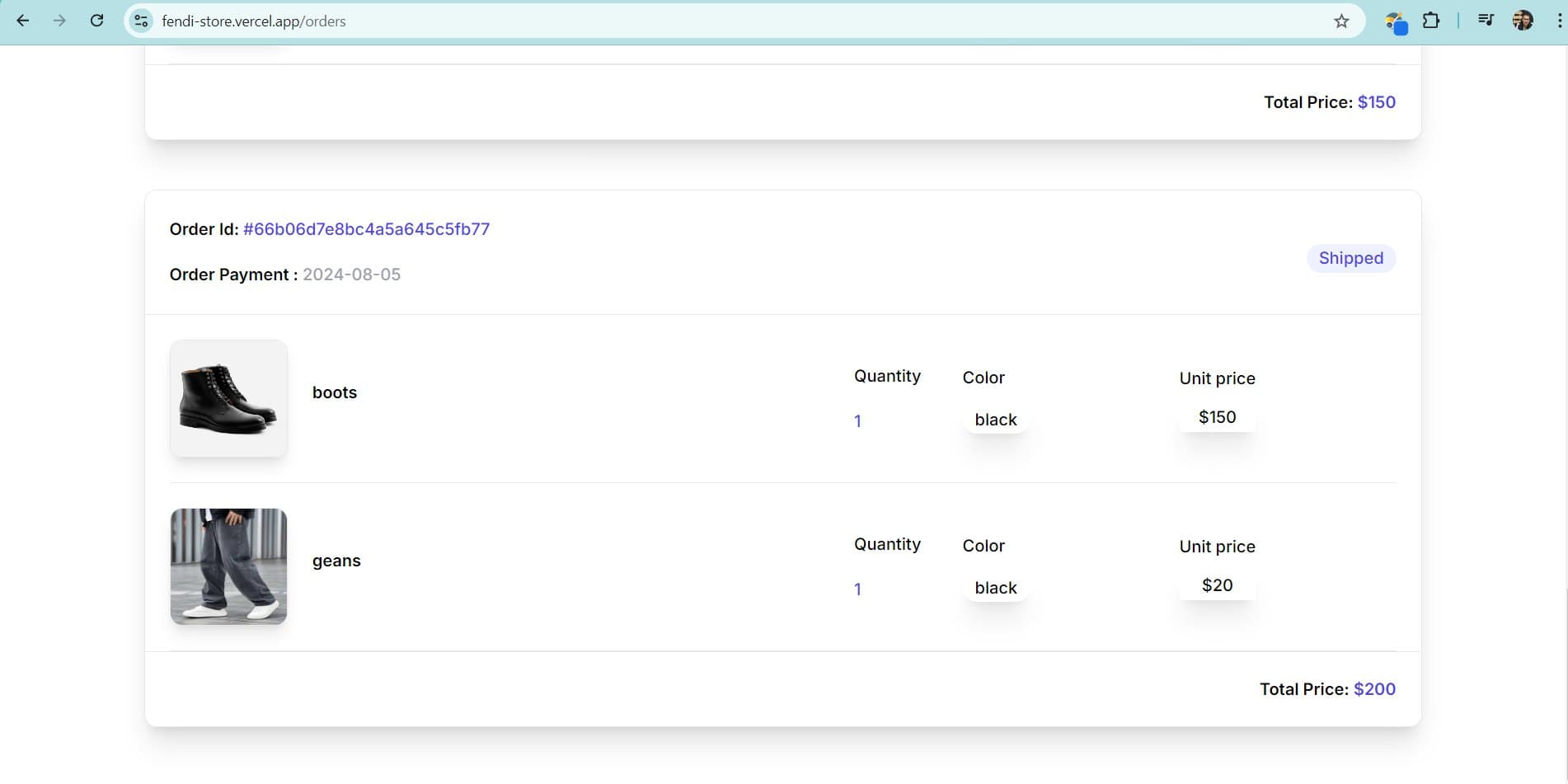This screenshot has height=784, width=1568.
Task: Open the boots product thumbnail
Action: pyautogui.click(x=228, y=399)
